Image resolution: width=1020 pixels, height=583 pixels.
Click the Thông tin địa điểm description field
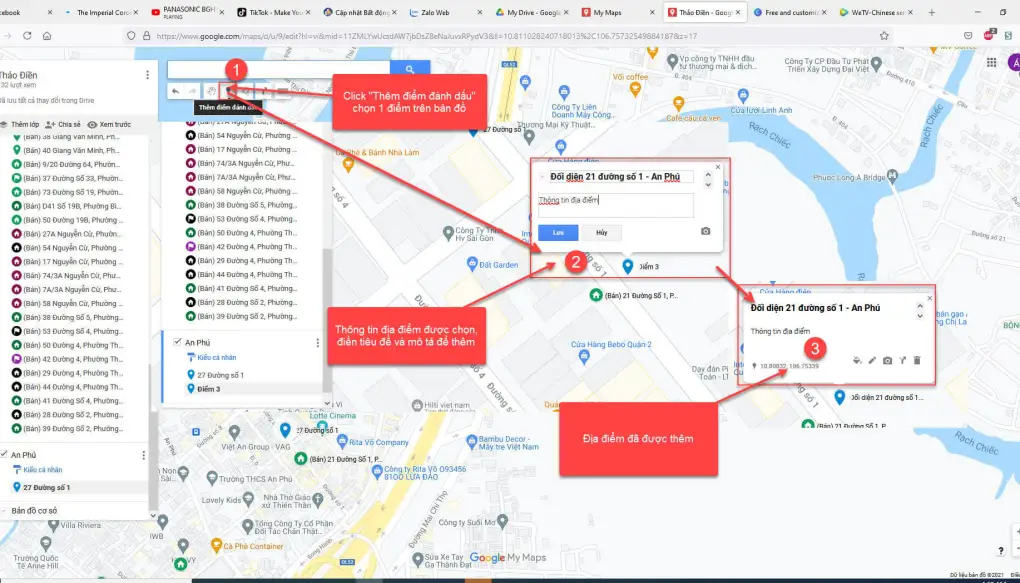[615, 205]
